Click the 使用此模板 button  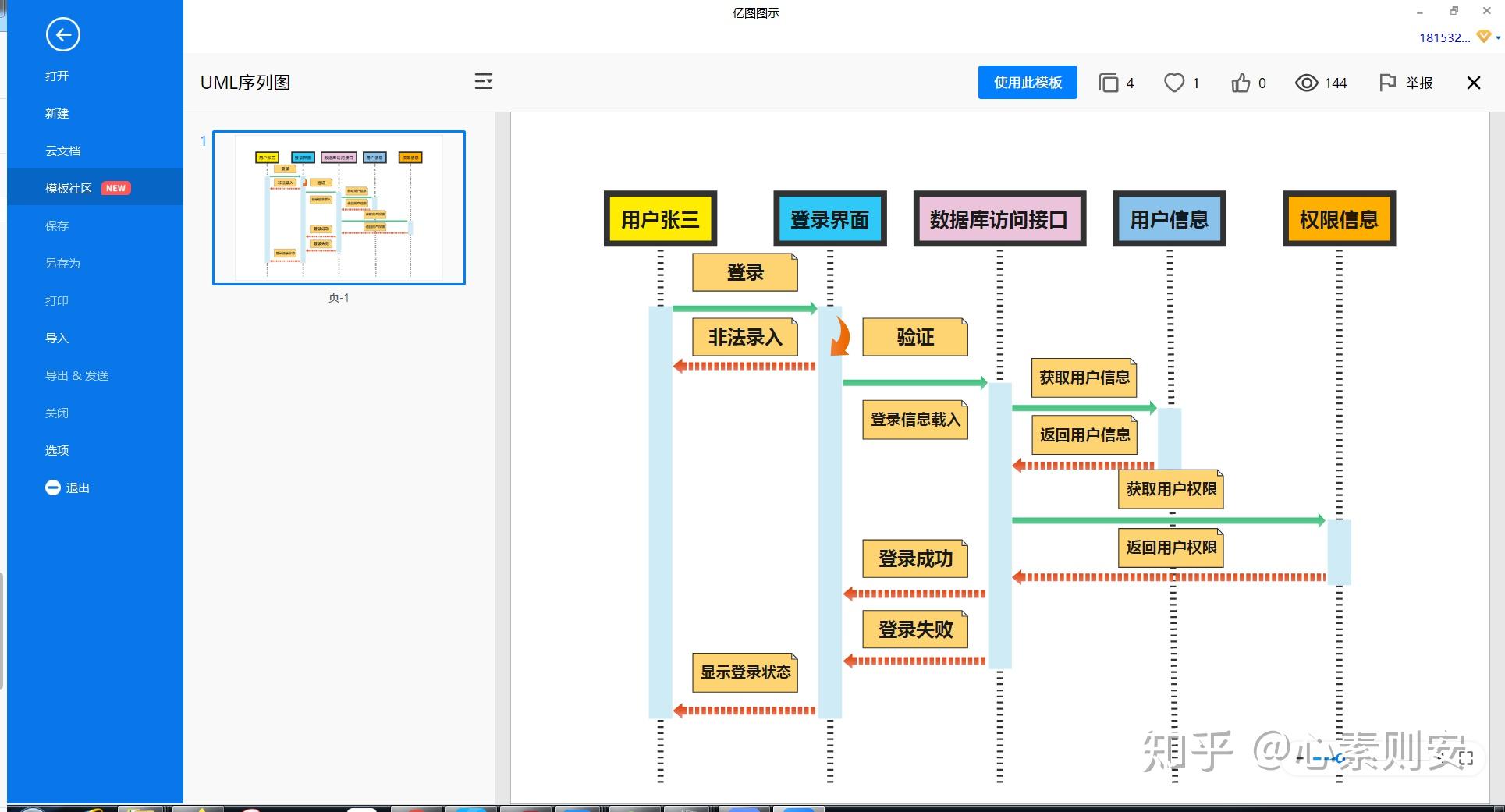1028,83
